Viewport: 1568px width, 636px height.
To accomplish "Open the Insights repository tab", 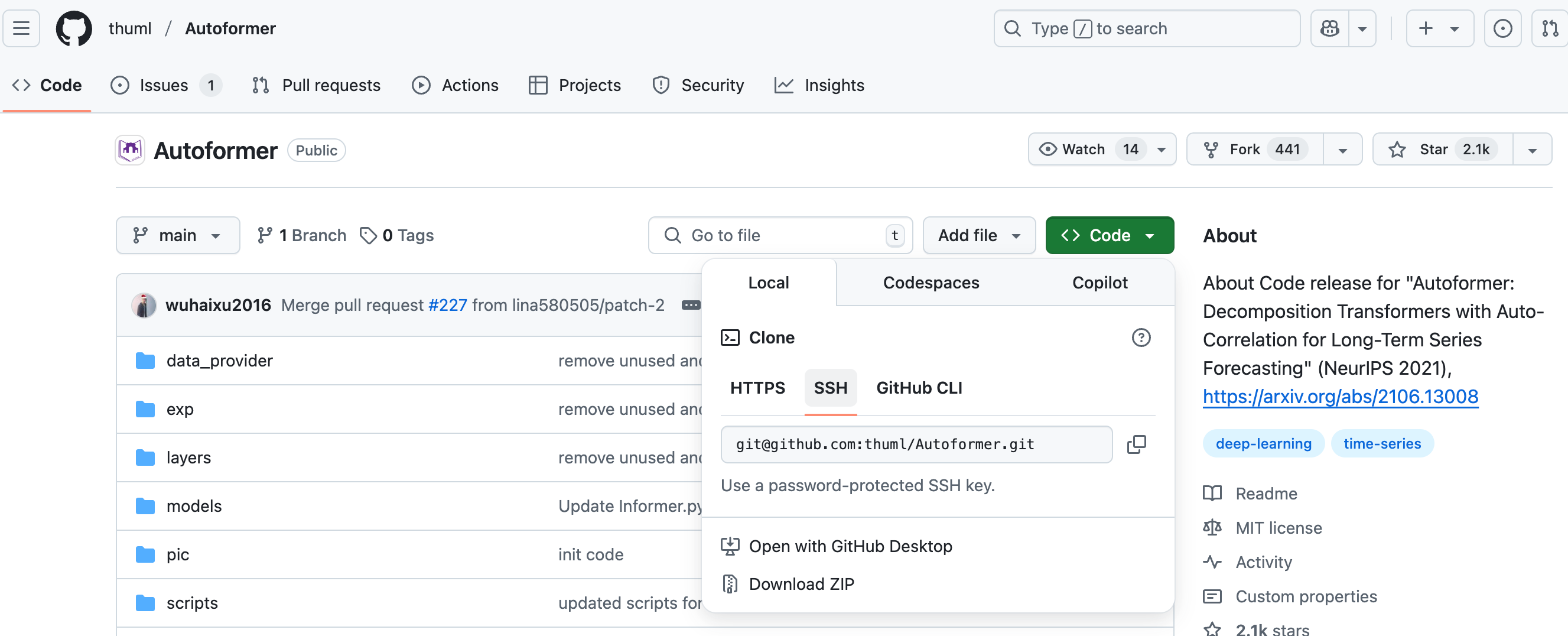I will click(x=819, y=85).
